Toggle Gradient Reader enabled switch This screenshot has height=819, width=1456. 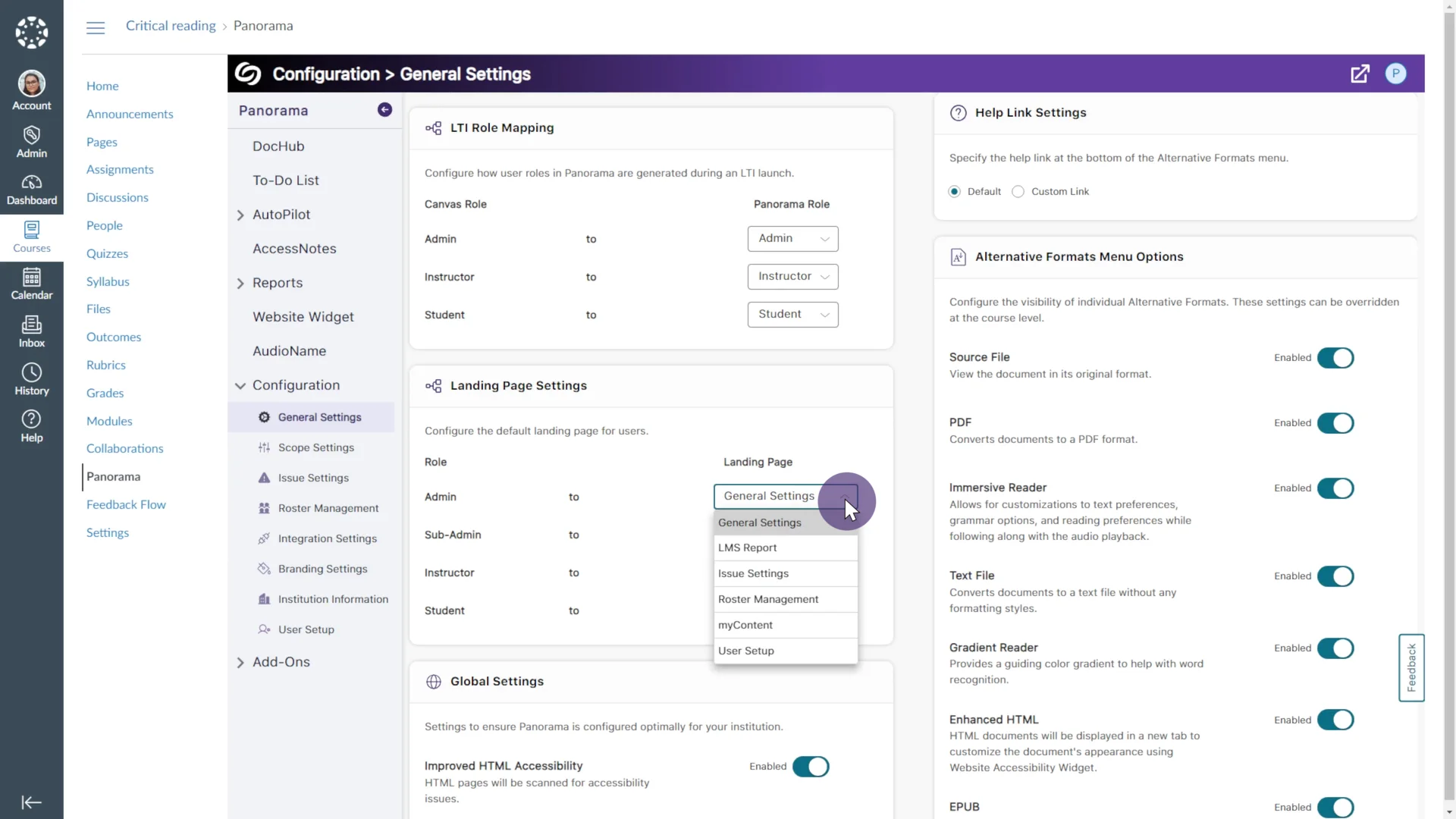[x=1335, y=648]
